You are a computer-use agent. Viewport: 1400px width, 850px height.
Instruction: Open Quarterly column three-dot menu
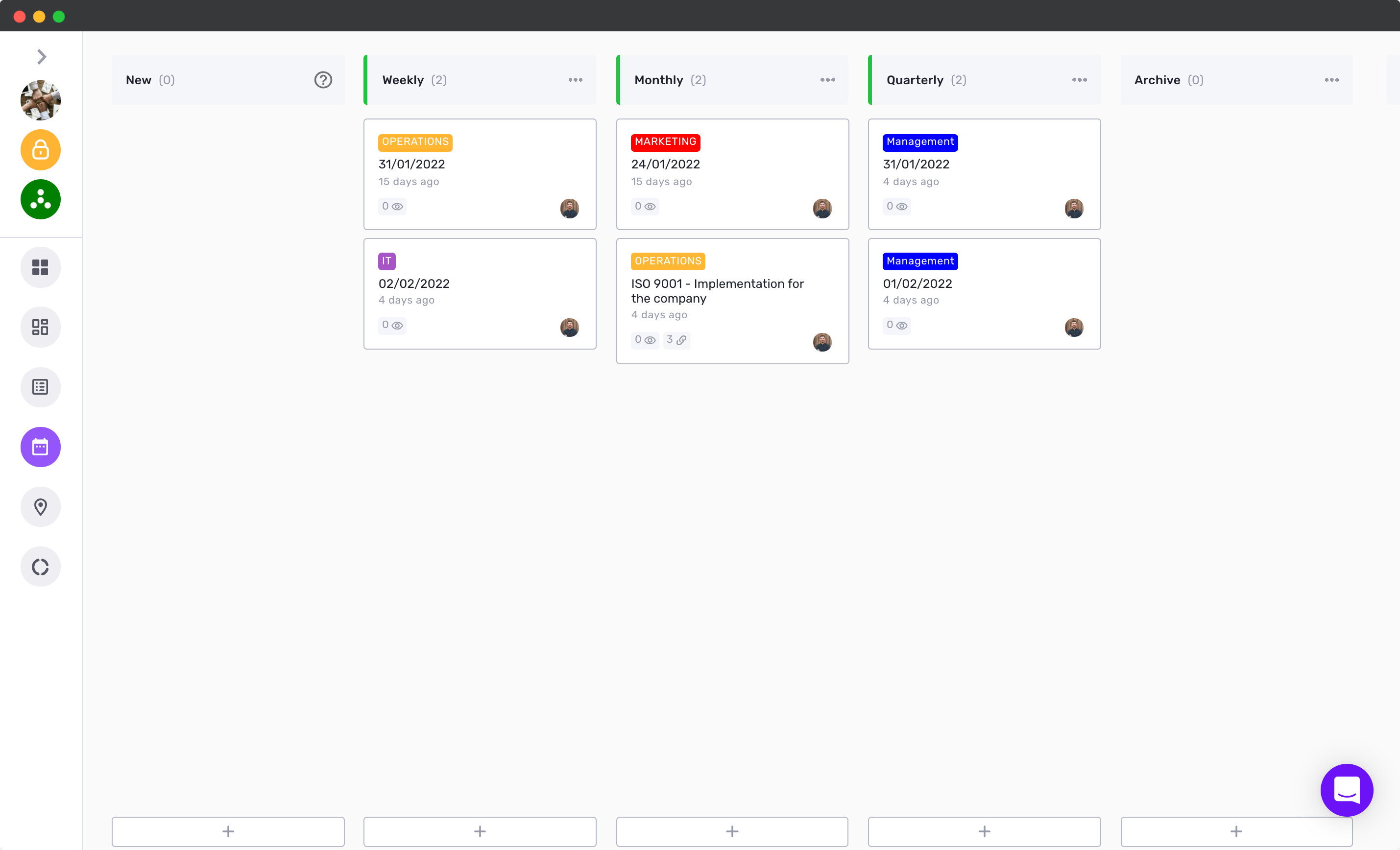(x=1079, y=80)
